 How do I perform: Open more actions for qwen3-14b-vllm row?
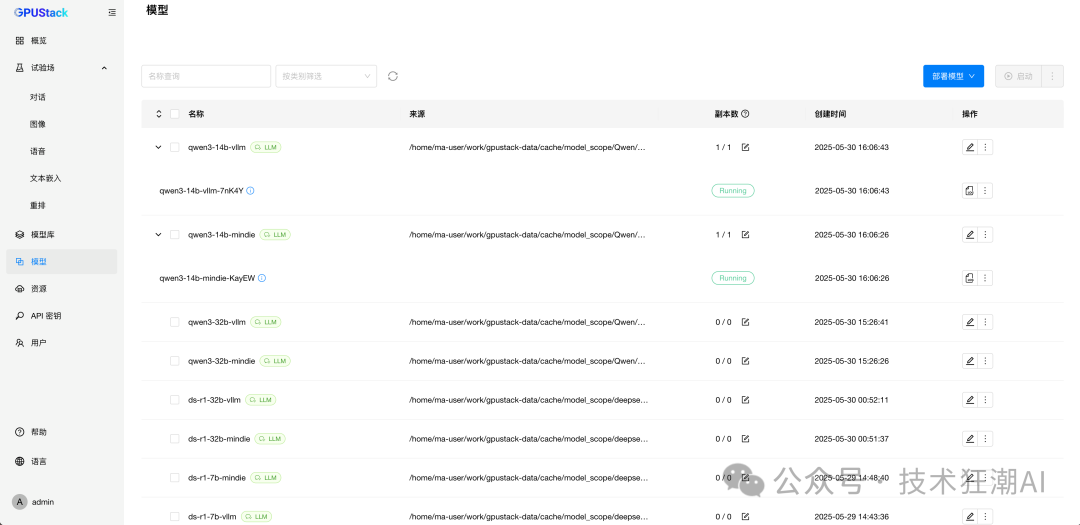[986, 147]
